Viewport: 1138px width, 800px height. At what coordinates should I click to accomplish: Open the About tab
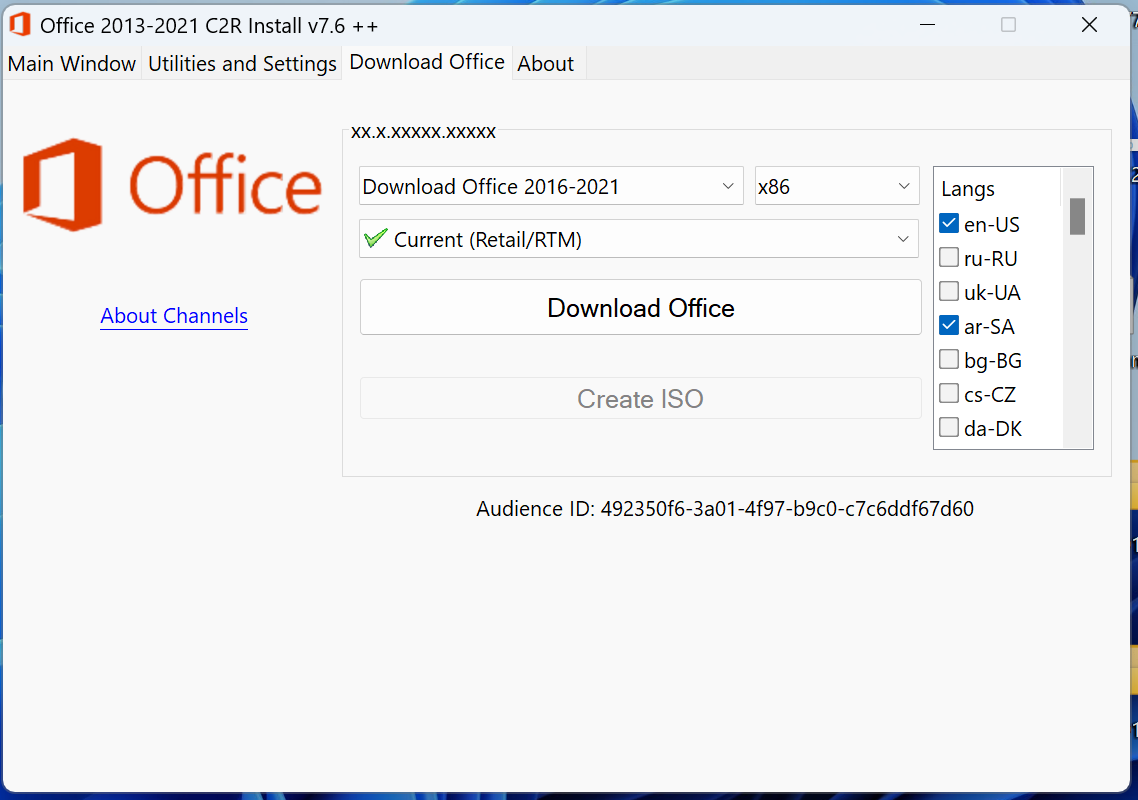pyautogui.click(x=546, y=64)
